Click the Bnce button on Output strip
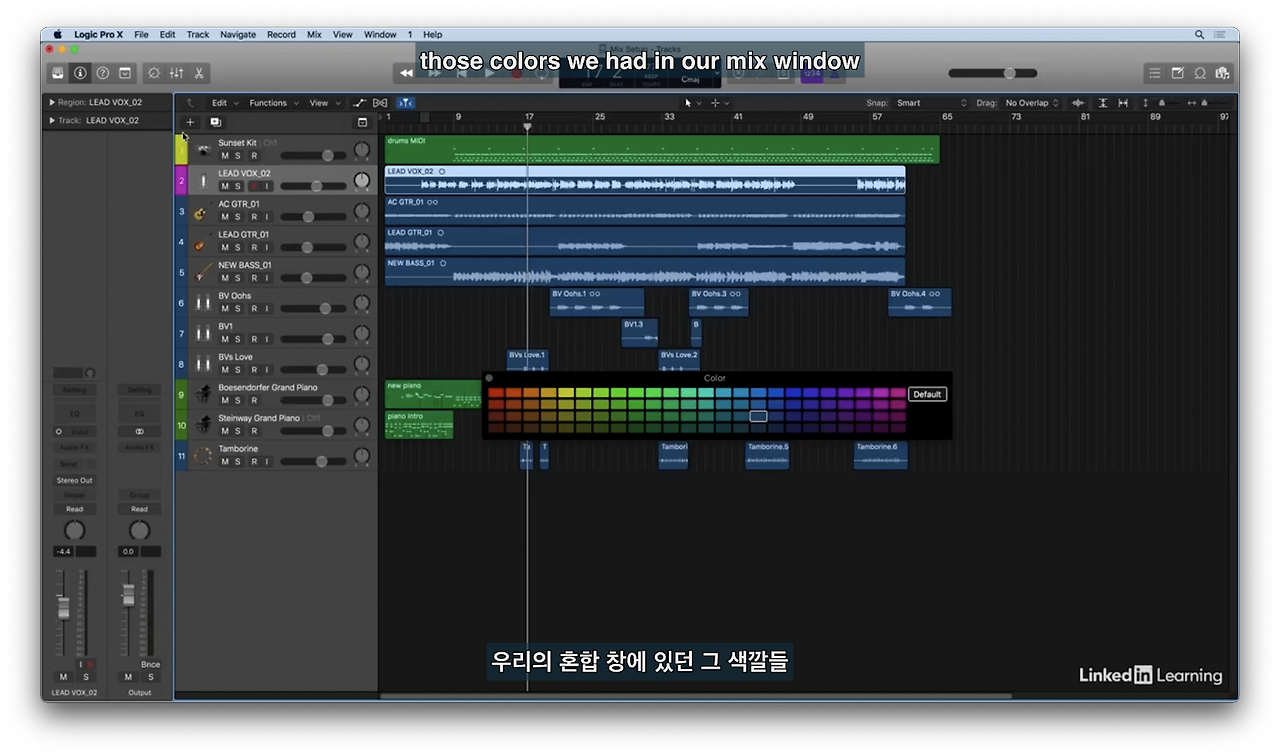Screen dimensions: 1280x756 [150, 664]
